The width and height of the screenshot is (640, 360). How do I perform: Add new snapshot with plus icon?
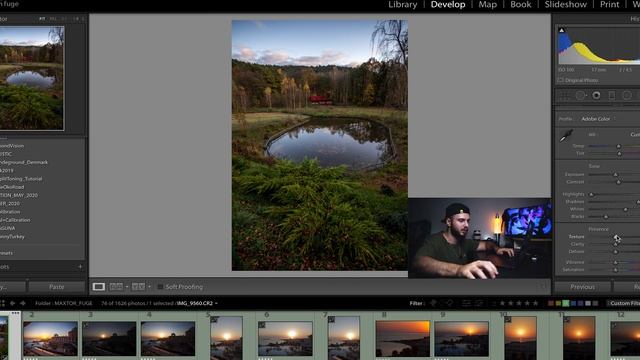(x=80, y=267)
